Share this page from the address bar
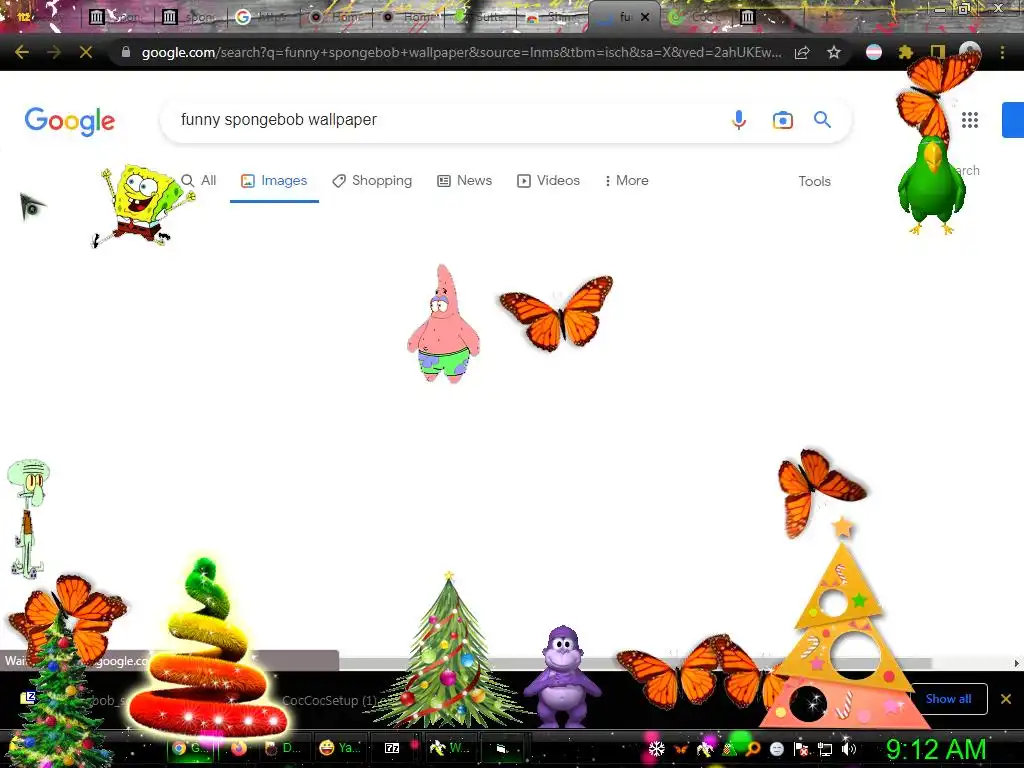1024x768 pixels. (x=802, y=52)
